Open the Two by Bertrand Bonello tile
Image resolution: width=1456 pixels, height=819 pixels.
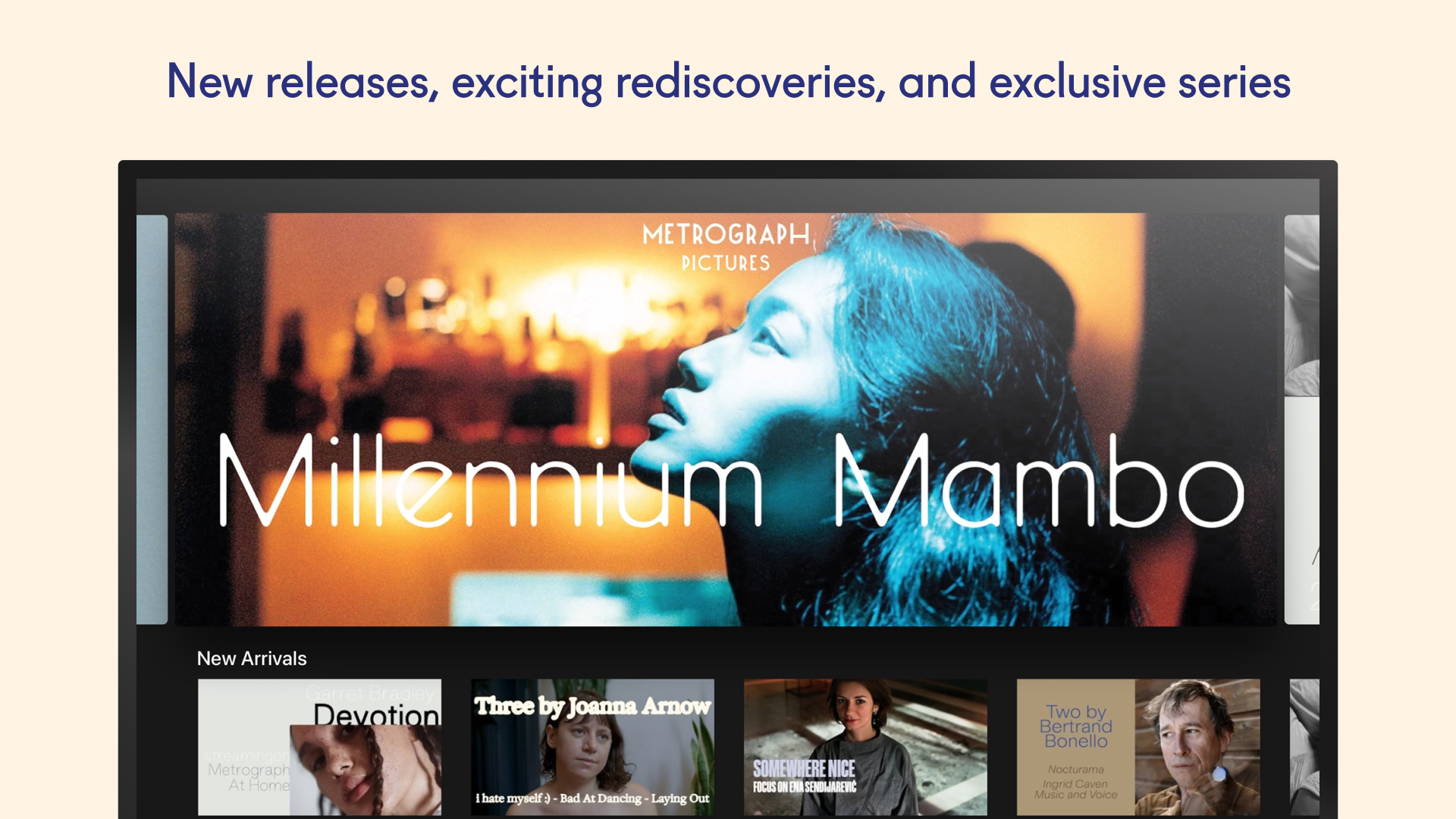tap(1138, 747)
